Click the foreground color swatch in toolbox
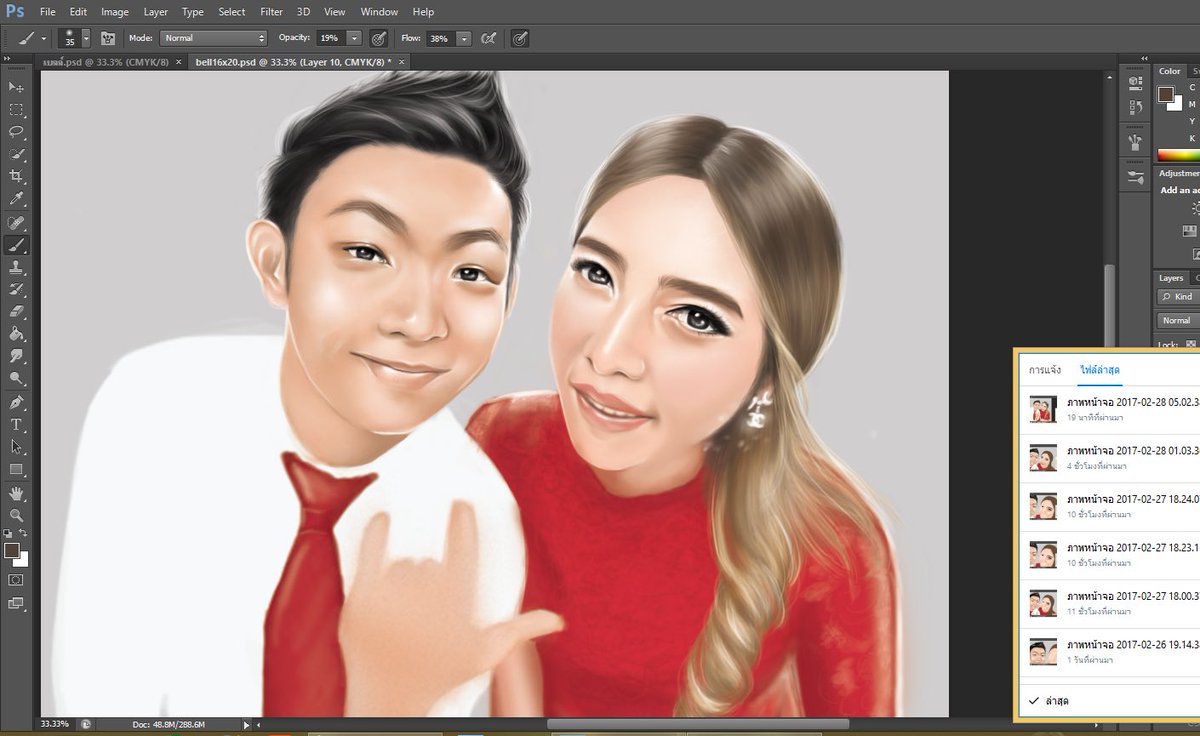The image size is (1200, 736). pos(11,550)
